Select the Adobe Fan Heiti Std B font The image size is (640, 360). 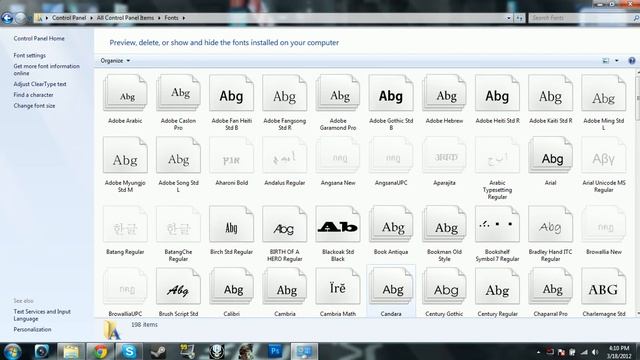tap(231, 93)
